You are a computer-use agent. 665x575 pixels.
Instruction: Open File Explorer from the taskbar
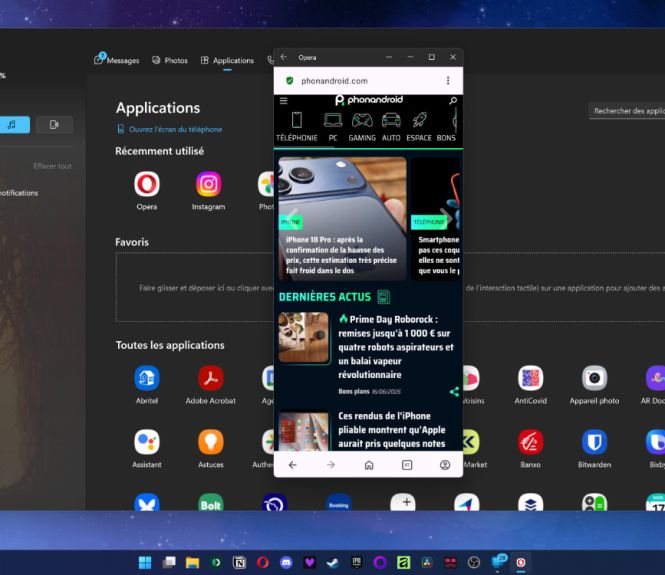(x=192, y=563)
